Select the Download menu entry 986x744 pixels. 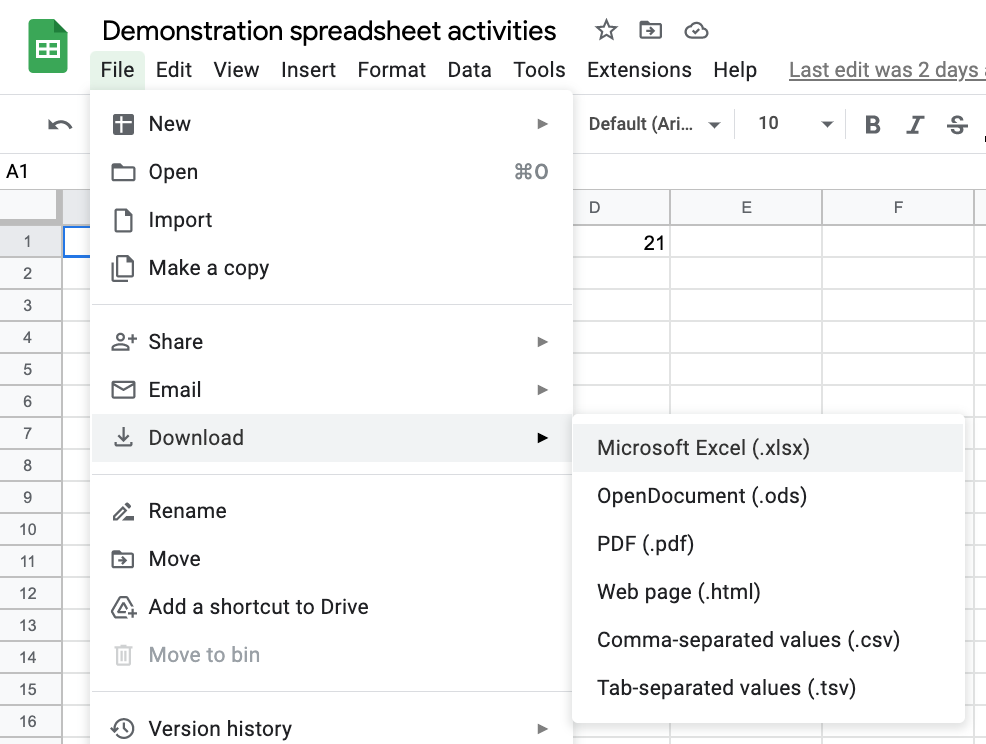click(331, 438)
